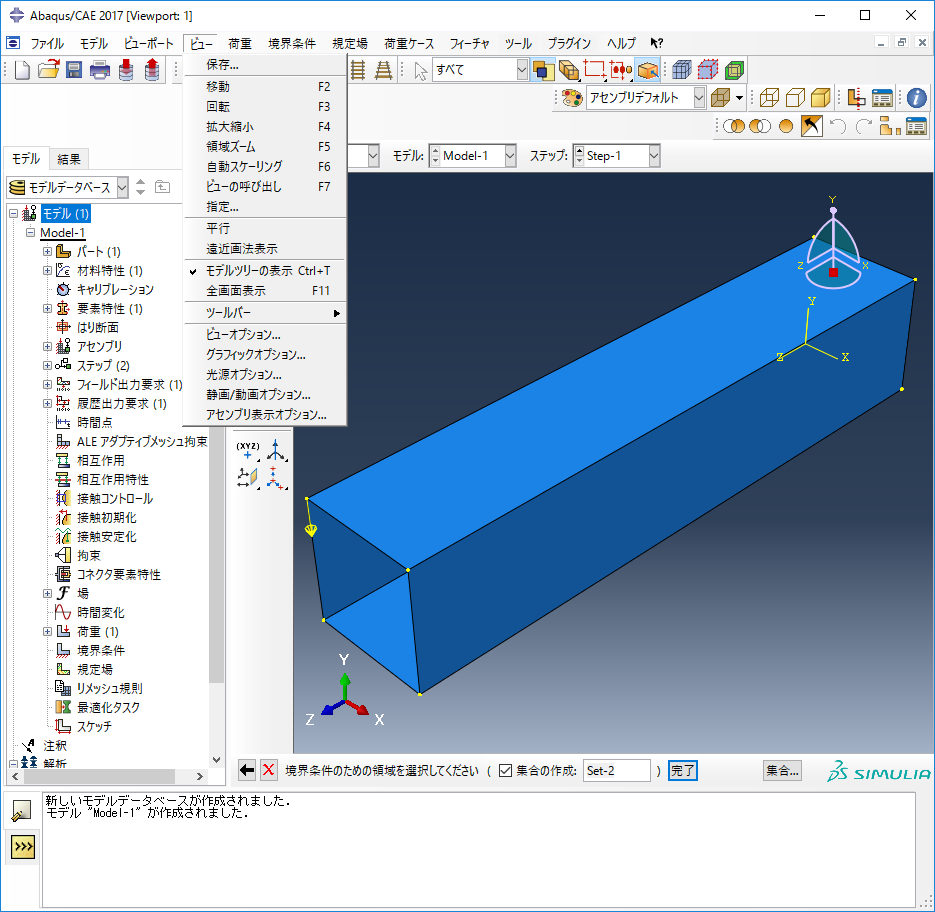The height and width of the screenshot is (912, 935).
Task: Print the viewport using printer icon
Action: click(100, 70)
